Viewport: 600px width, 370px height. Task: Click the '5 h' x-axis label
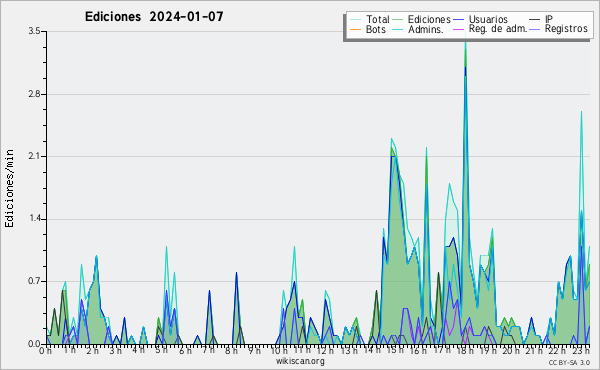pyautogui.click(x=161, y=350)
